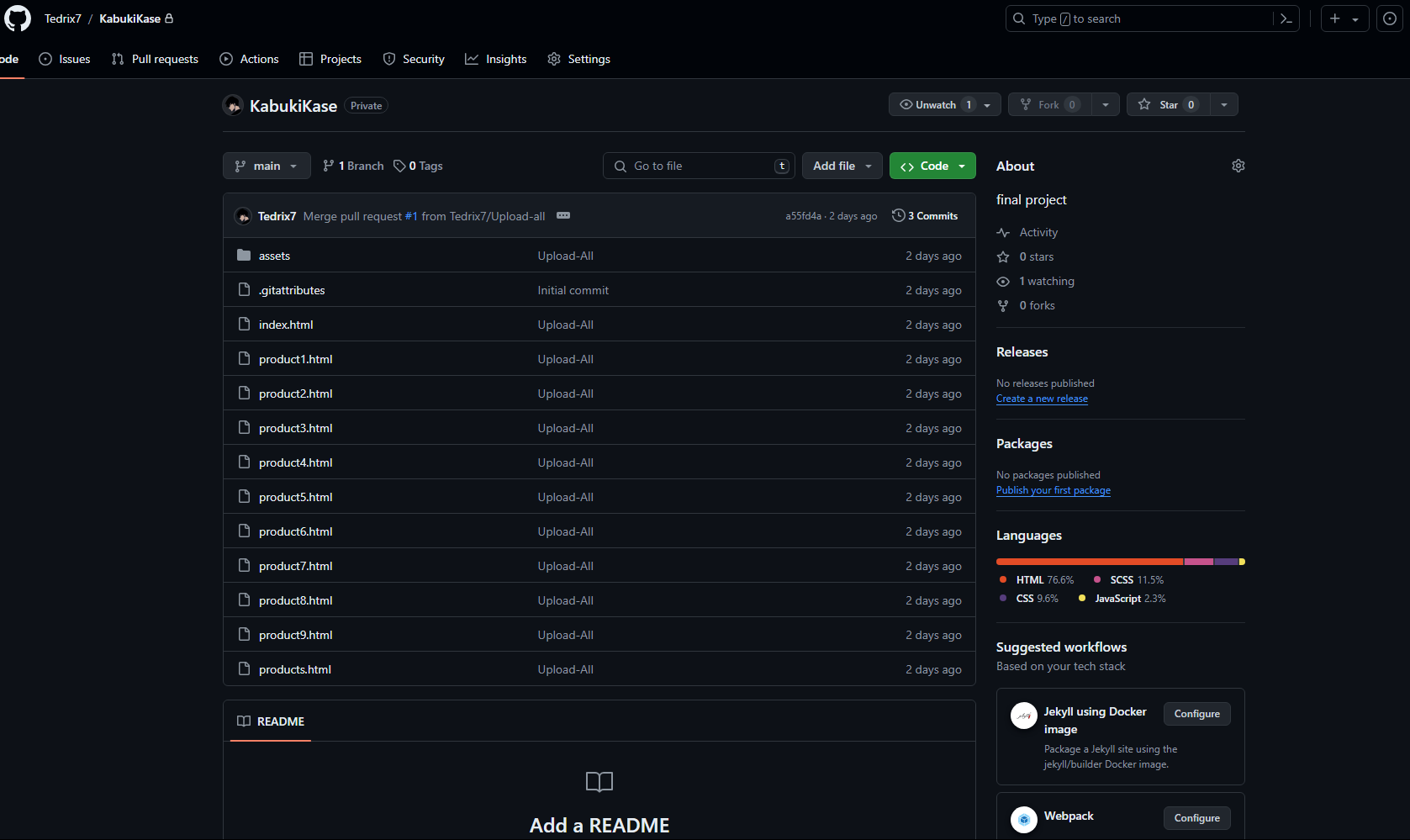This screenshot has height=840, width=1410.
Task: View the 3 Commits history
Action: tap(925, 216)
